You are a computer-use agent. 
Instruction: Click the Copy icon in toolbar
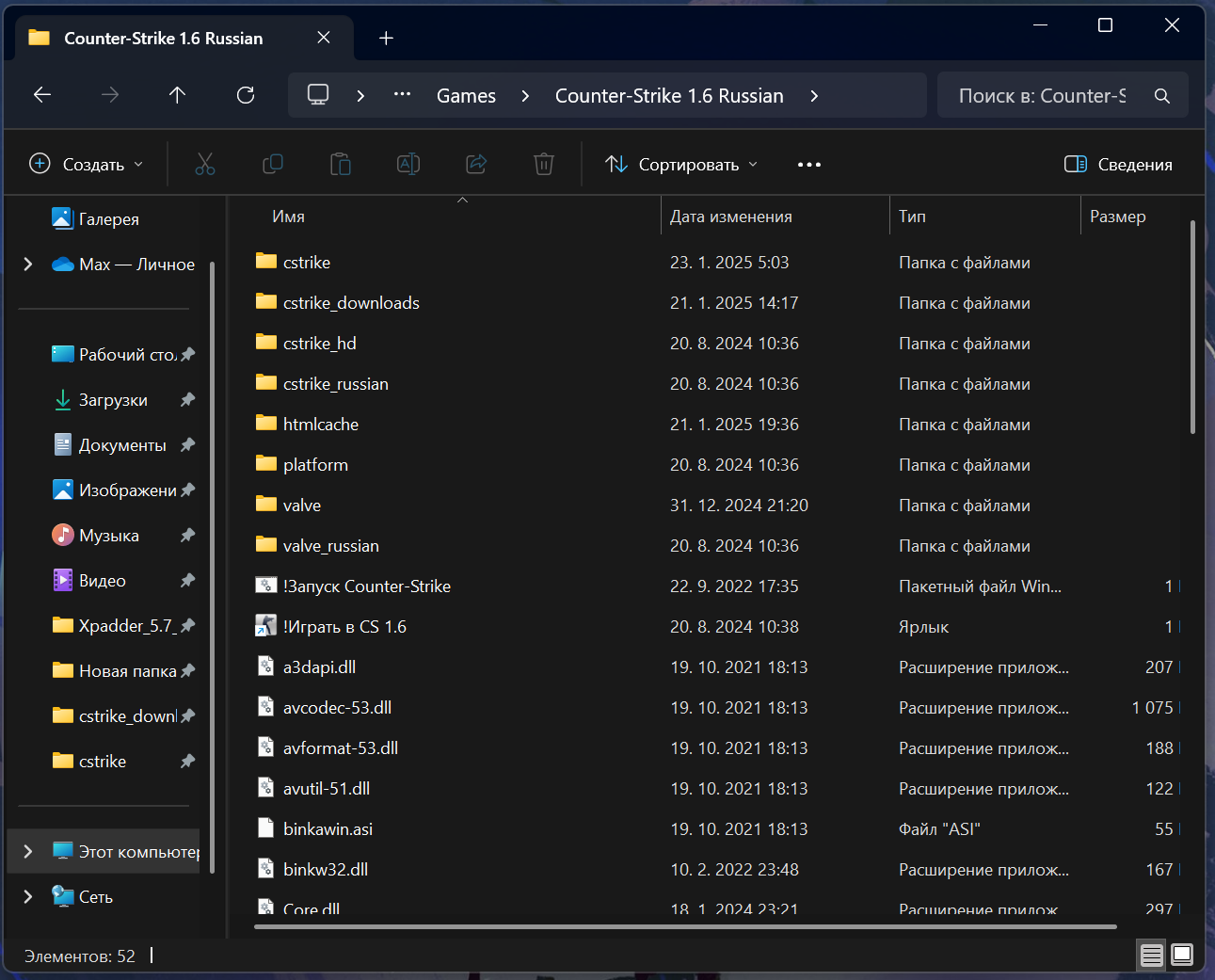click(273, 164)
